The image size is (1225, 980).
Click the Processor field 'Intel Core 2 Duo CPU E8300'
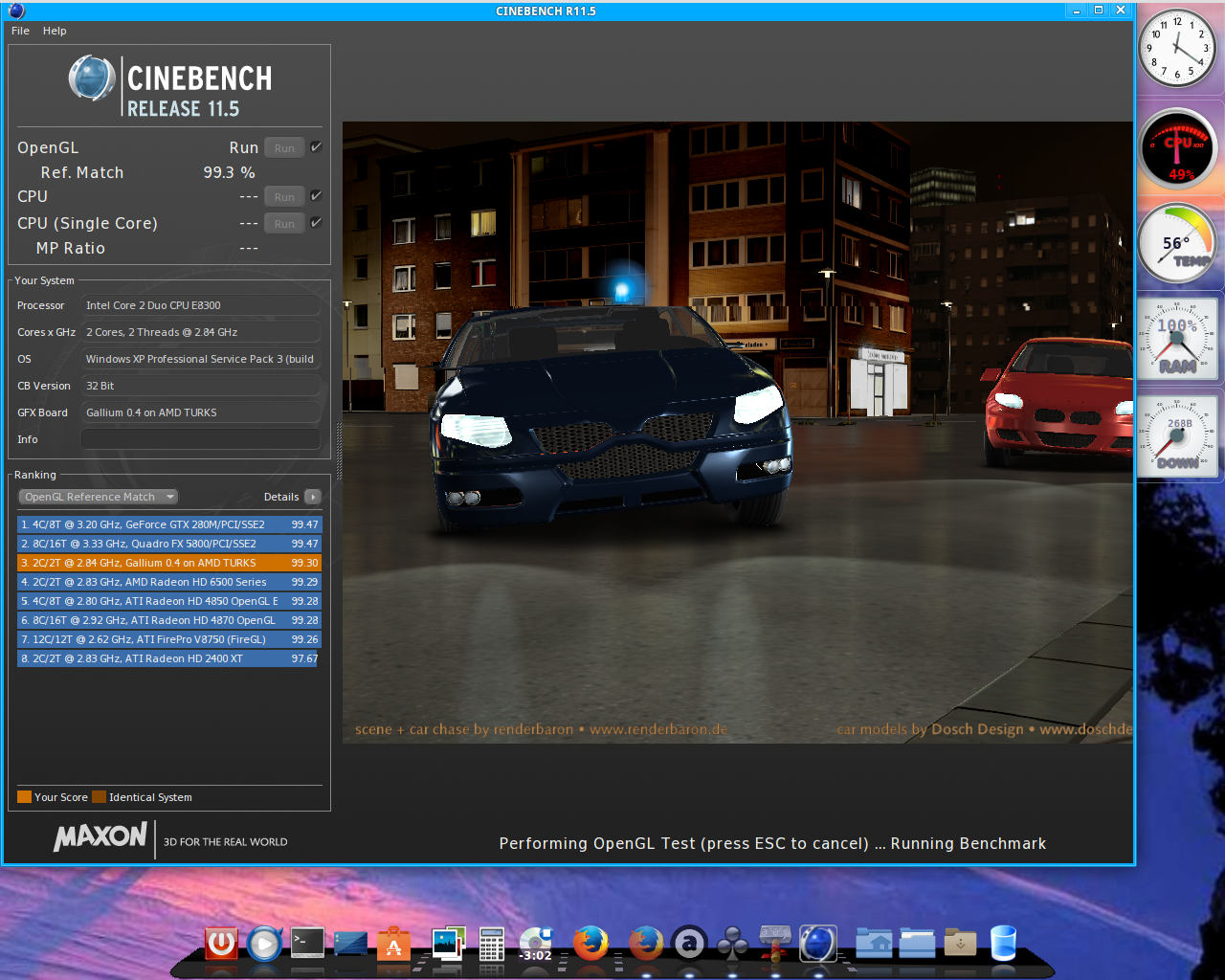pos(201,305)
